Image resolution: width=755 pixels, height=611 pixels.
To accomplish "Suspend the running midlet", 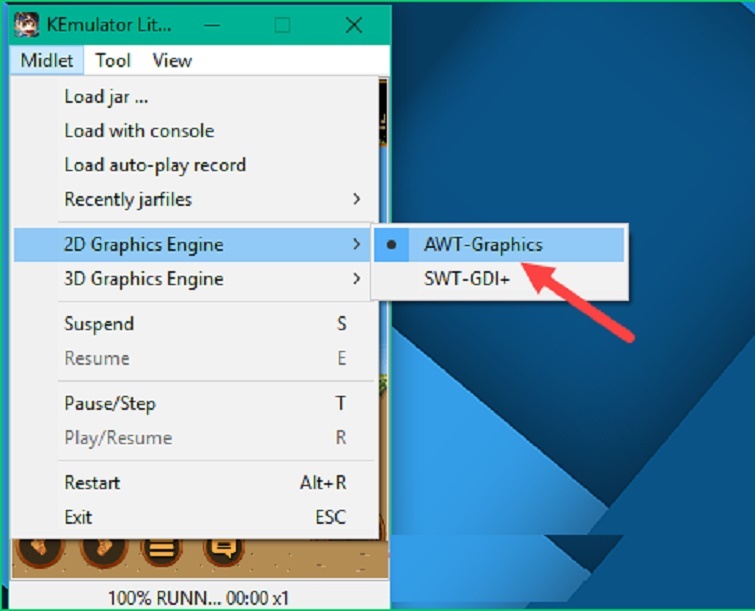I will (99, 324).
